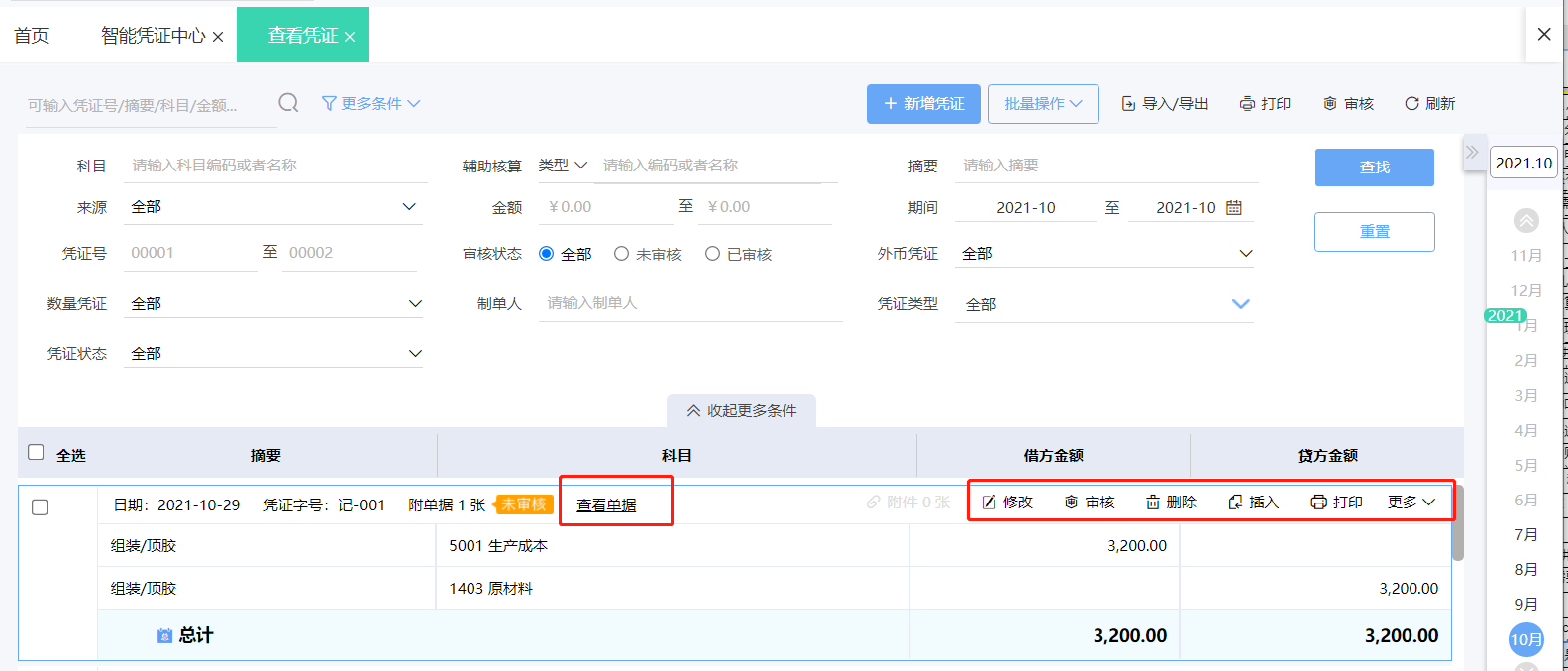
Task: Check the 全选 select-all checkbox
Action: (x=37, y=453)
